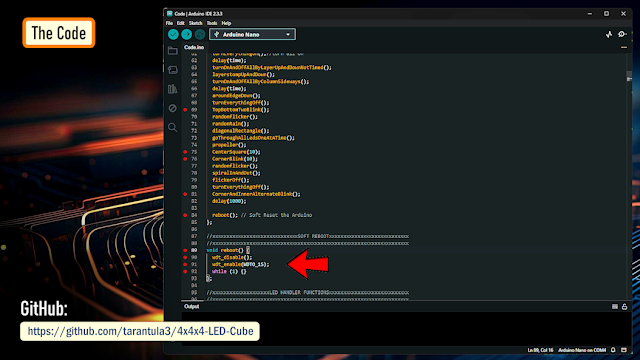Open the Sketch menu
The width and height of the screenshot is (640, 360).
[x=195, y=23]
